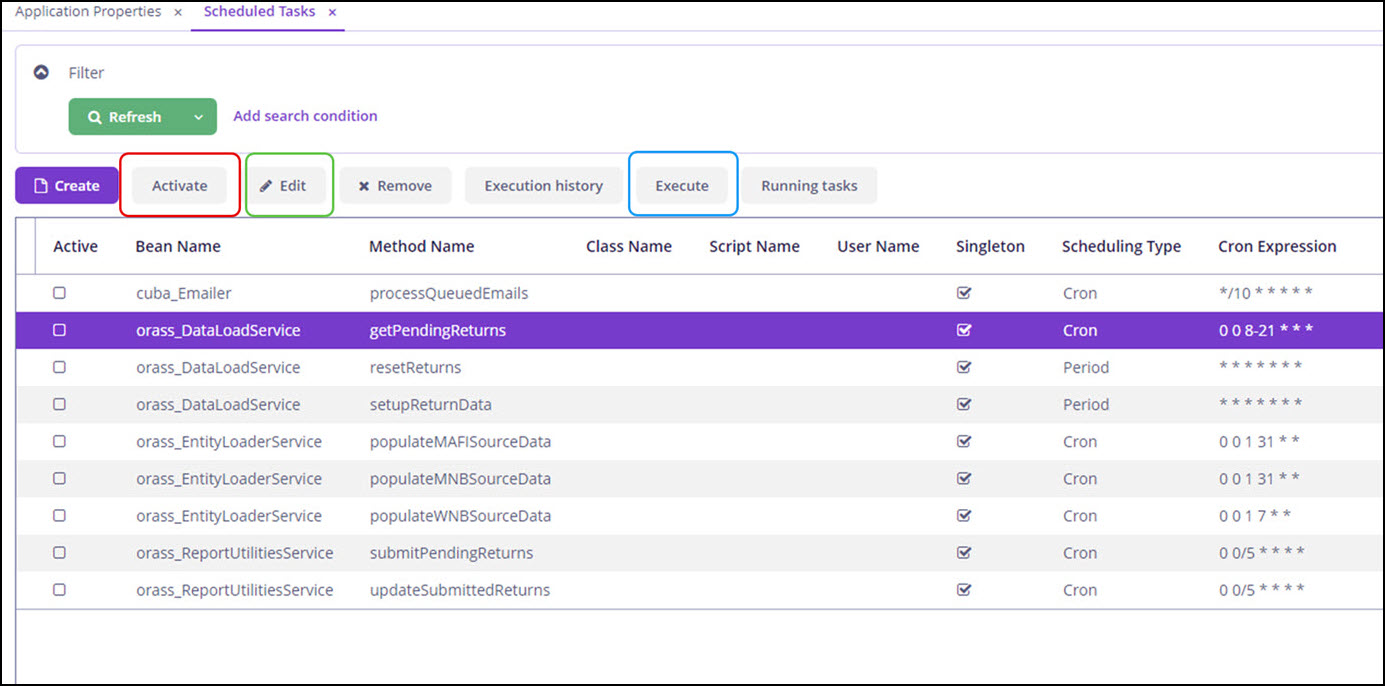Close the Application Properties tab

(x=178, y=12)
